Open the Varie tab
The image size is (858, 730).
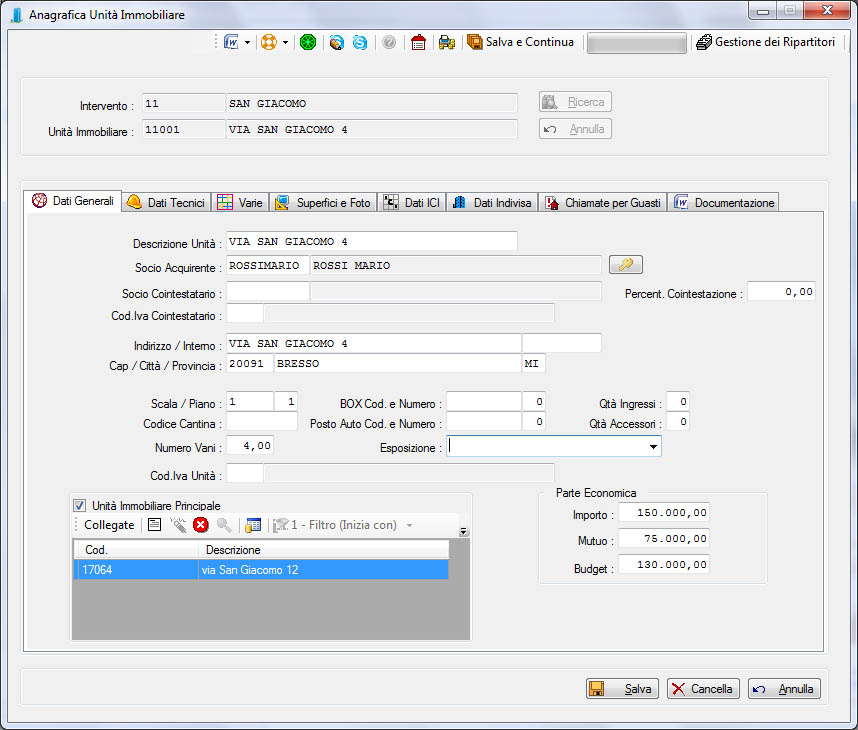click(x=240, y=202)
